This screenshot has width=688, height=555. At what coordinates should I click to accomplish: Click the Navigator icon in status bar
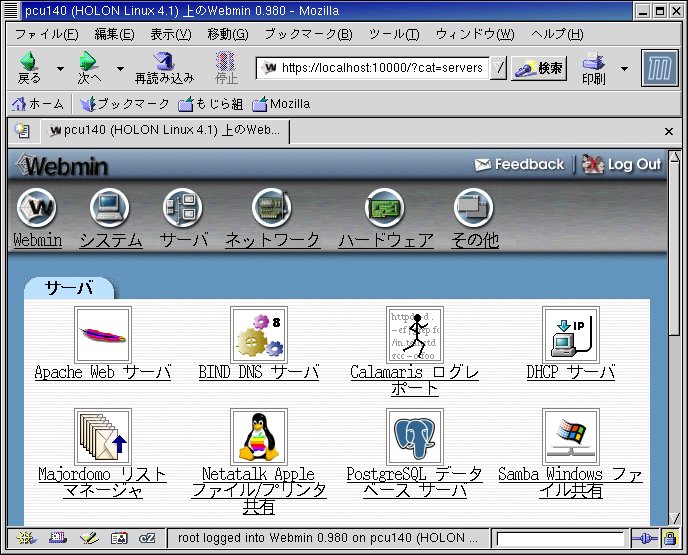click(x=27, y=538)
